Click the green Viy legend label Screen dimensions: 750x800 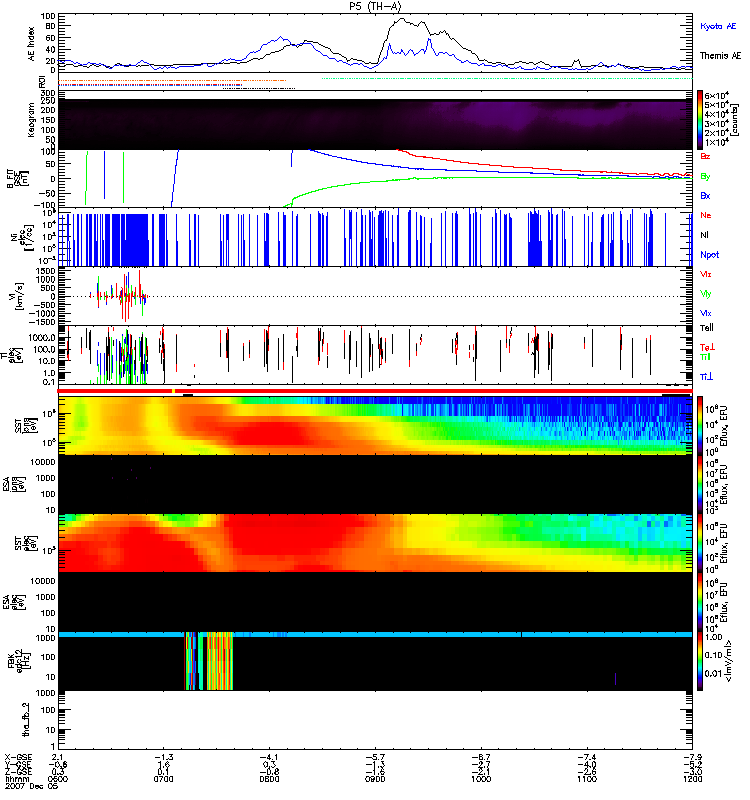(x=705, y=294)
